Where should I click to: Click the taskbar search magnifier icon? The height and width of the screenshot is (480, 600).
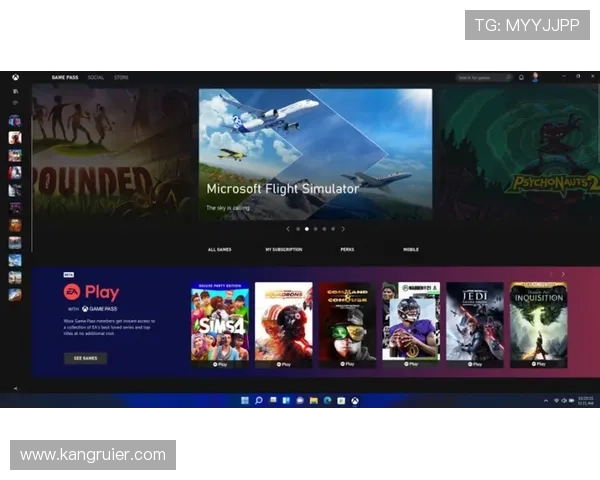pos(258,400)
